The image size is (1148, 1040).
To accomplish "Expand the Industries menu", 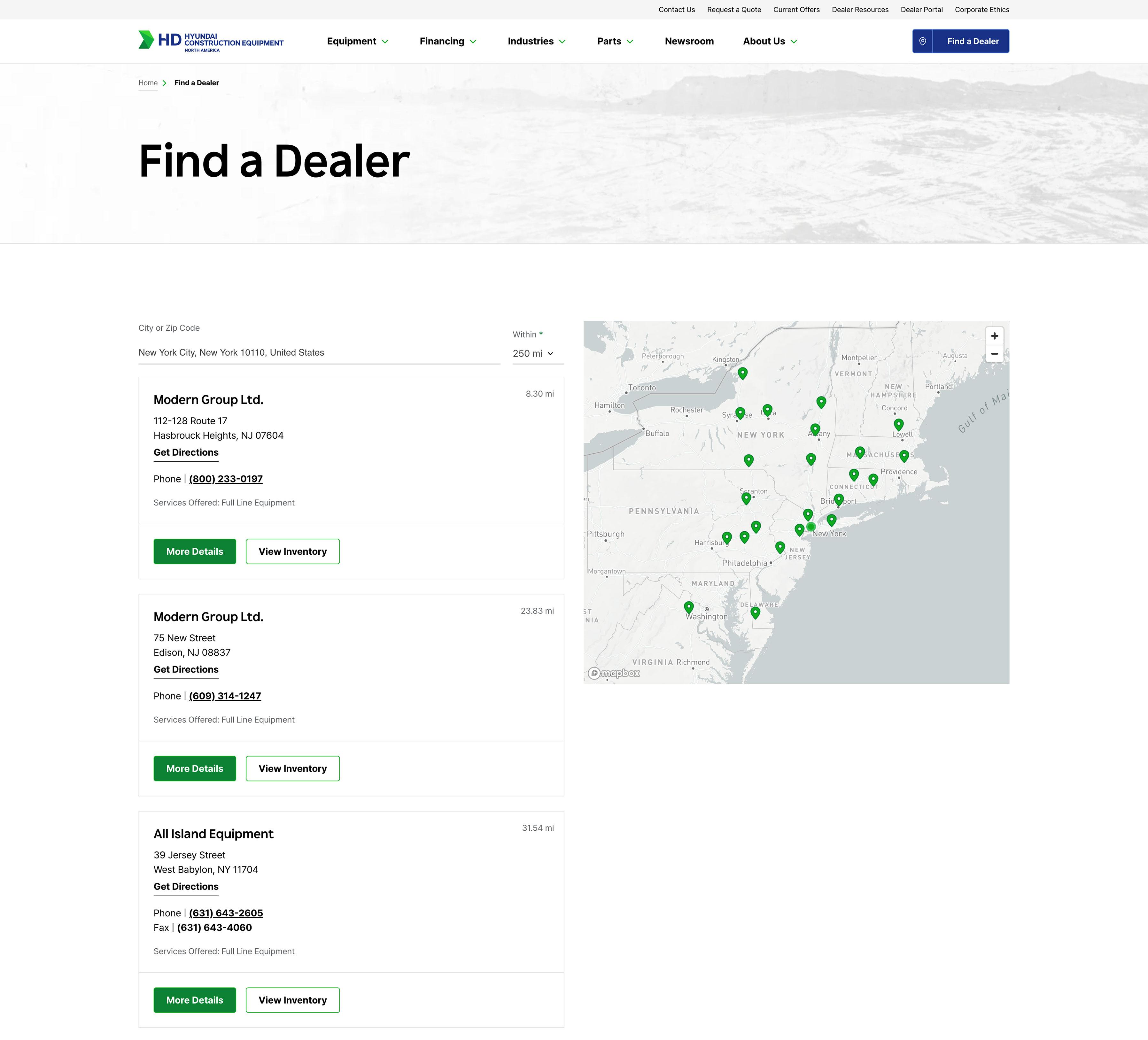I will coord(537,41).
